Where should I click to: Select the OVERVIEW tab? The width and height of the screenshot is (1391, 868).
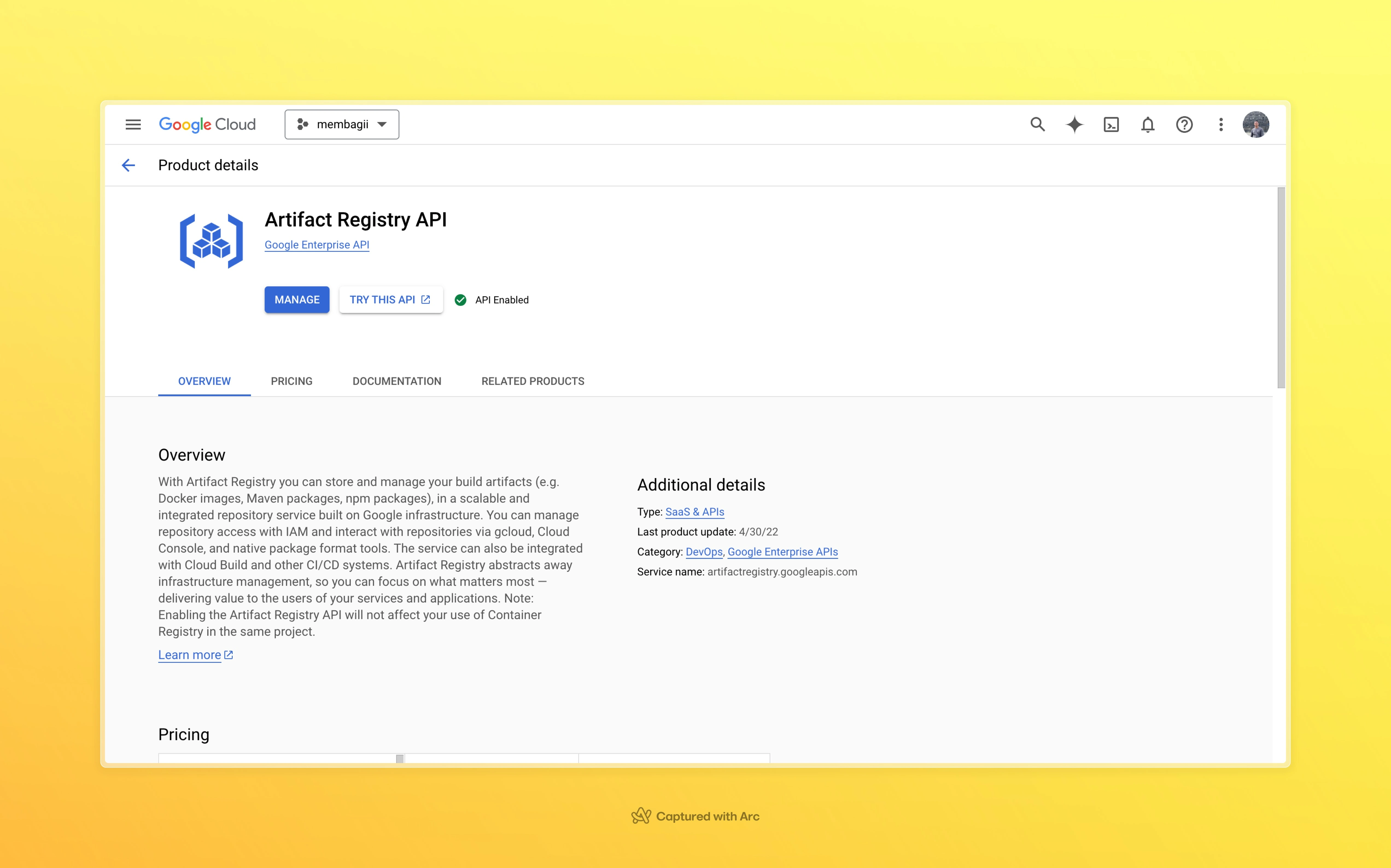[x=204, y=381]
